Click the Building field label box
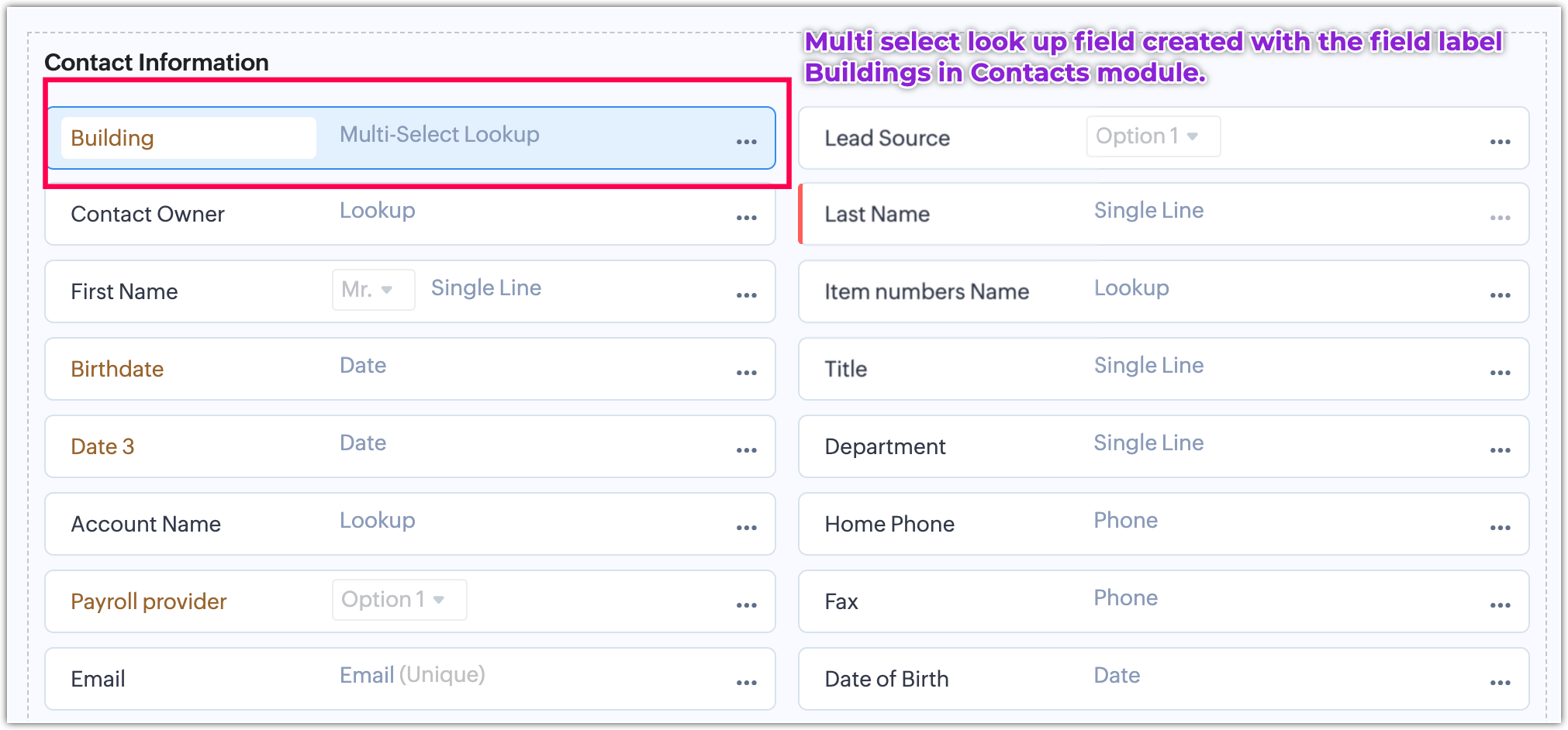This screenshot has width=1568, height=730. pos(188,138)
